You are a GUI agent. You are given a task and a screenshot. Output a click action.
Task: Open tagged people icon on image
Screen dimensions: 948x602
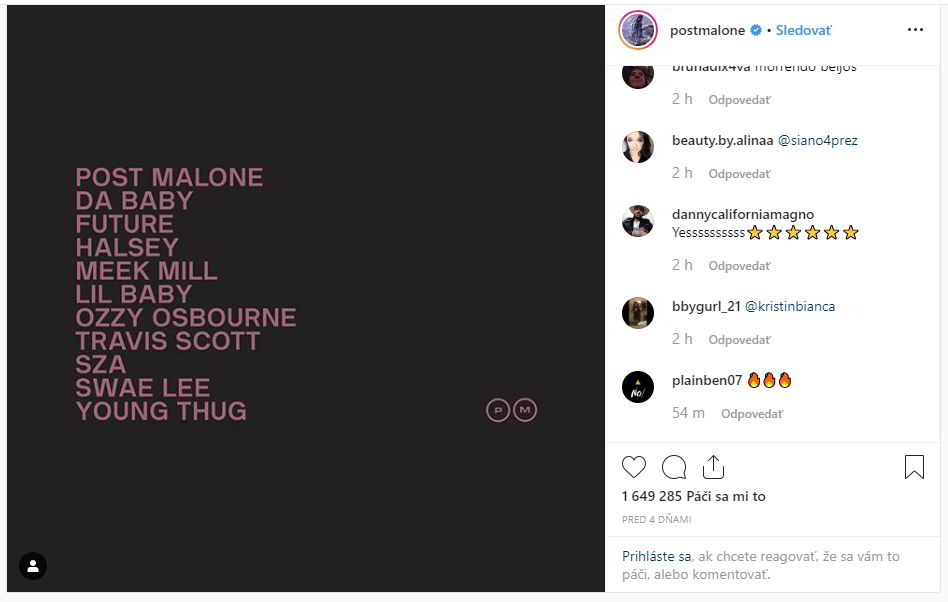click(33, 566)
